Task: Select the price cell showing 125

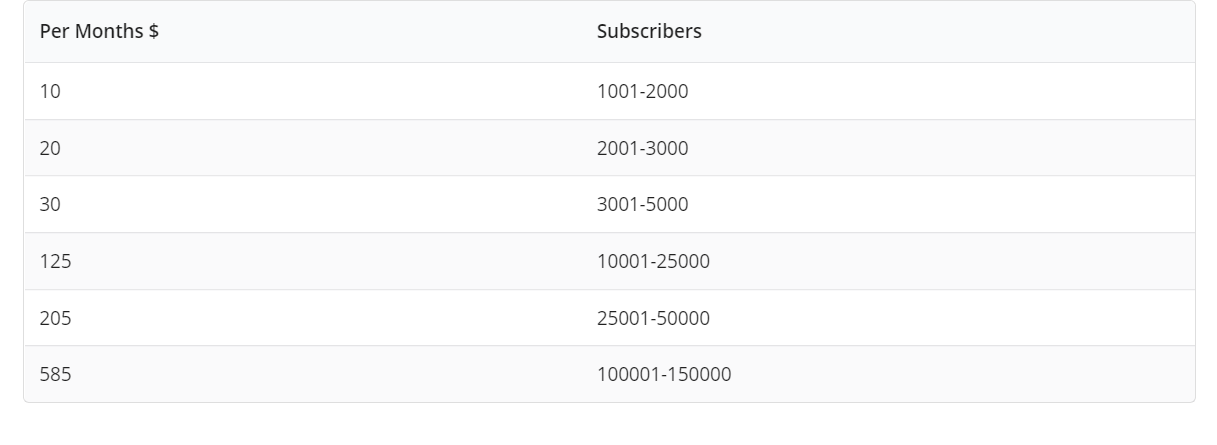Action: point(56,261)
